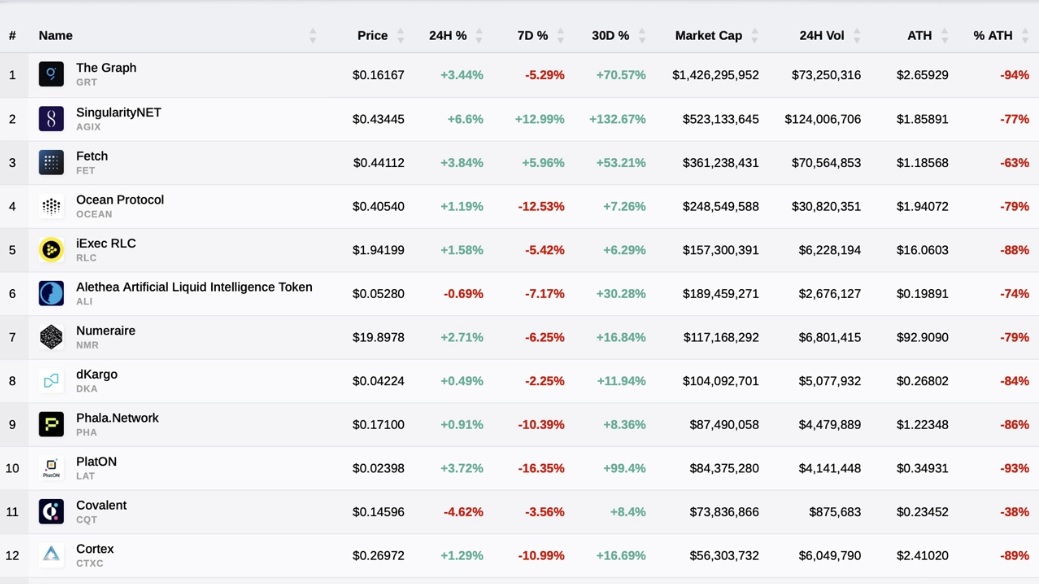
Task: Click the ATH column header label
Action: pyautogui.click(x=920, y=36)
